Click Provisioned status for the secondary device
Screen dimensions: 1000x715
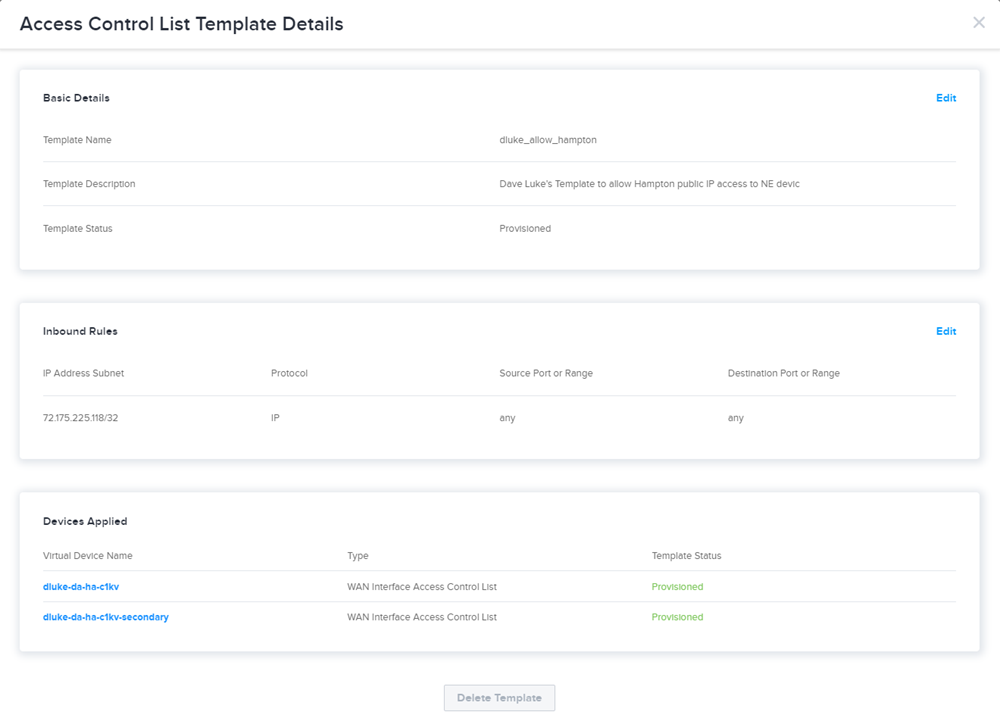point(677,617)
